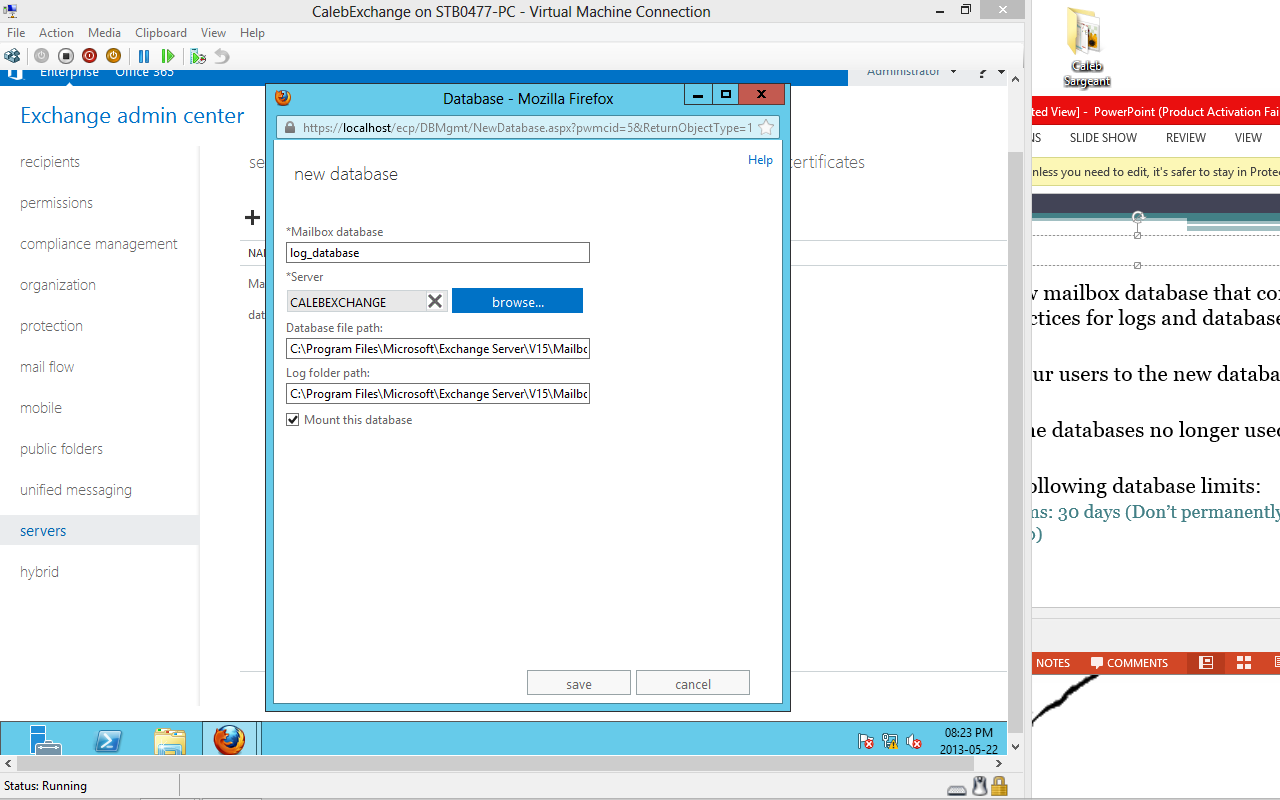
Task: Click the Log folder path field
Action: [438, 394]
